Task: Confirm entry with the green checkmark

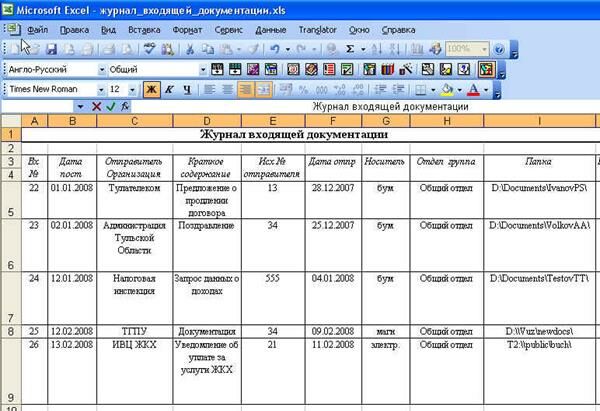Action: pyautogui.click(x=111, y=106)
